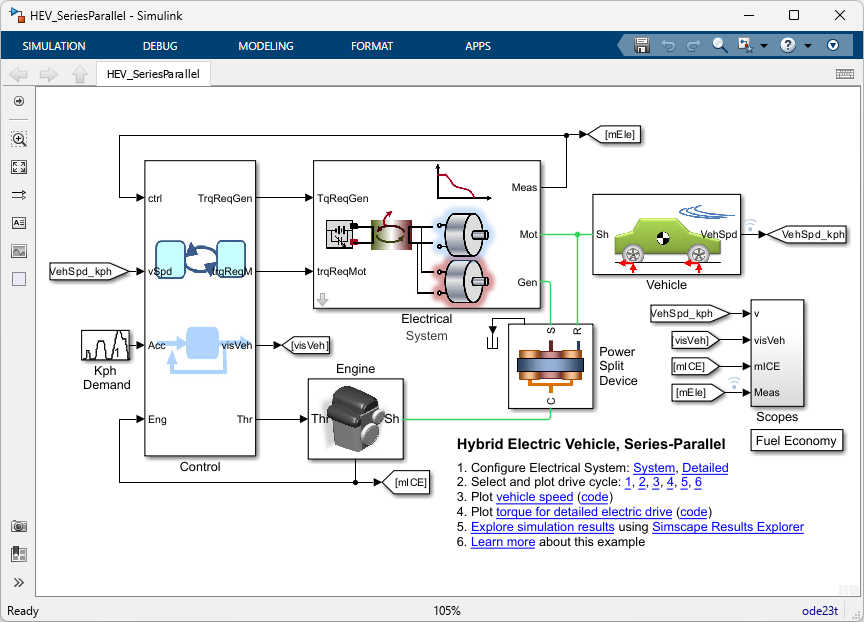The height and width of the screenshot is (622, 864).
Task: Click the Image tool in left palette
Action: pyautogui.click(x=19, y=252)
